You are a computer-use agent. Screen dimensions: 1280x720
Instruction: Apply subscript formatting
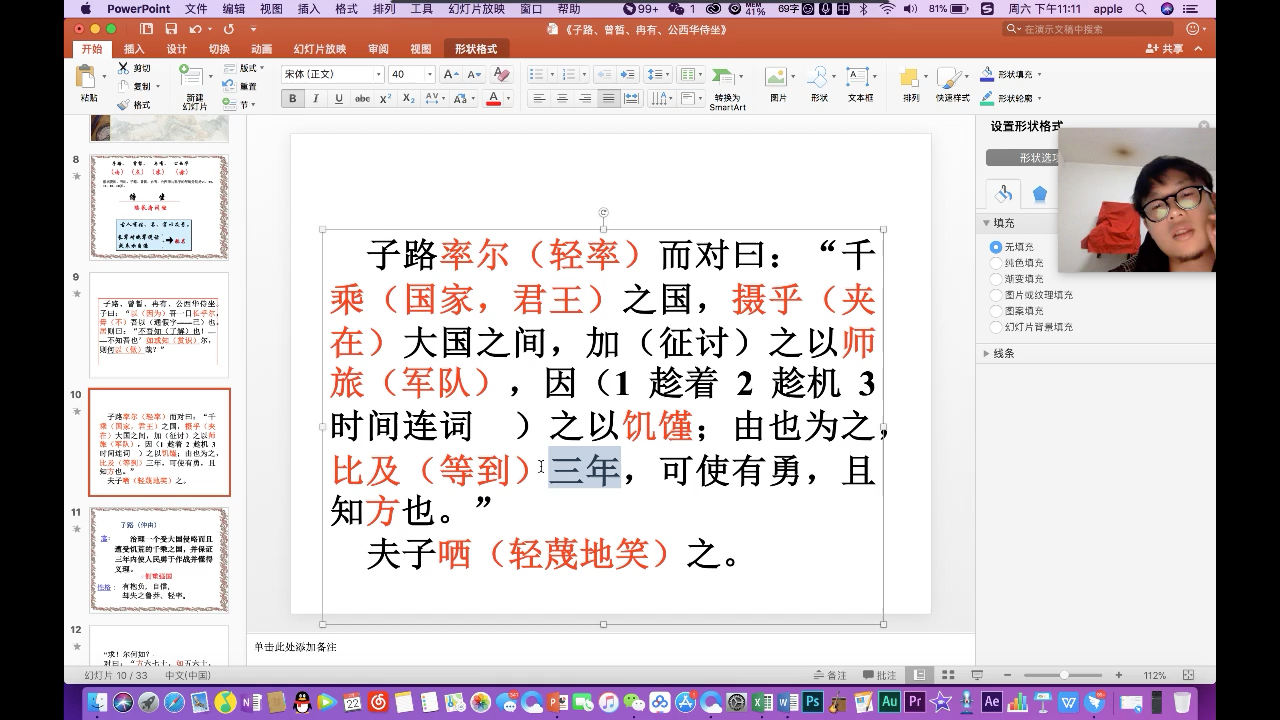point(408,98)
